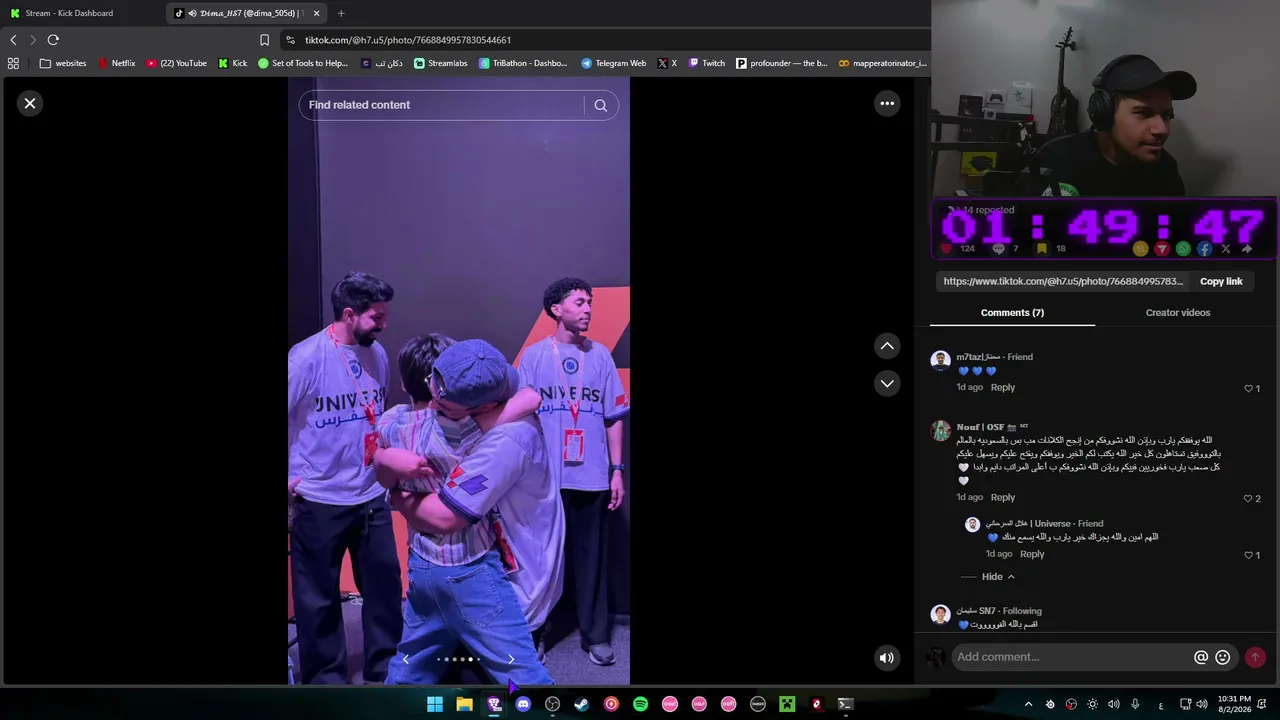Screen dimensions: 1280x720
Task: Open the Streamlabs bookmark
Action: 440,63
